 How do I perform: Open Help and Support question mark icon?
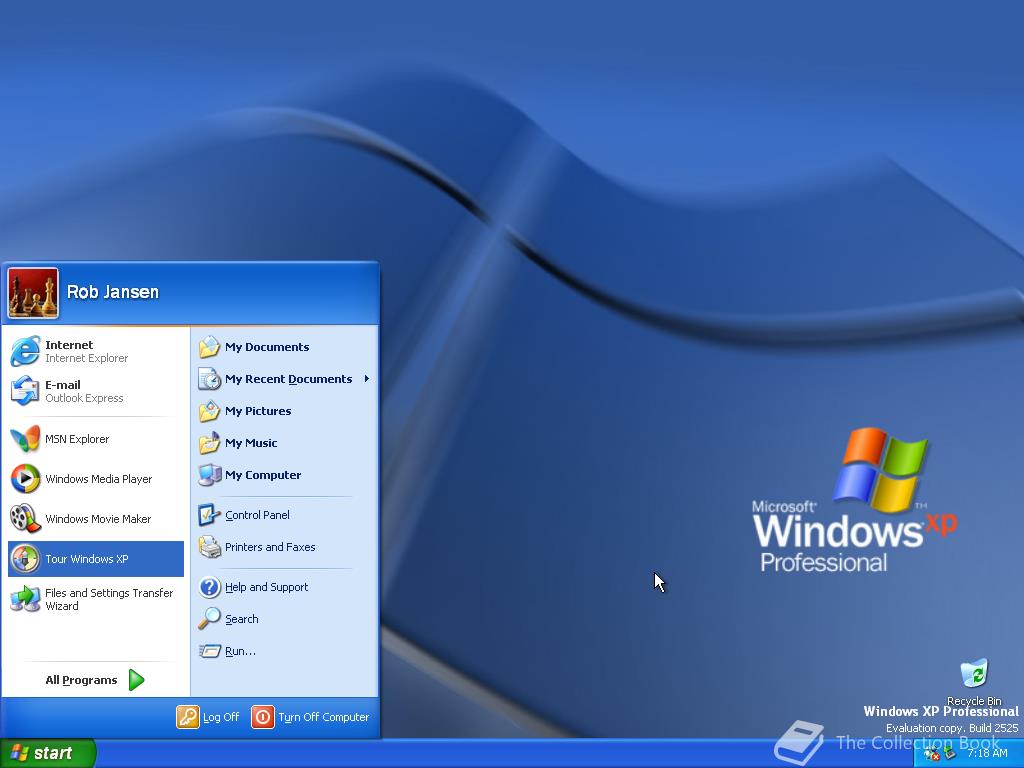(209, 587)
